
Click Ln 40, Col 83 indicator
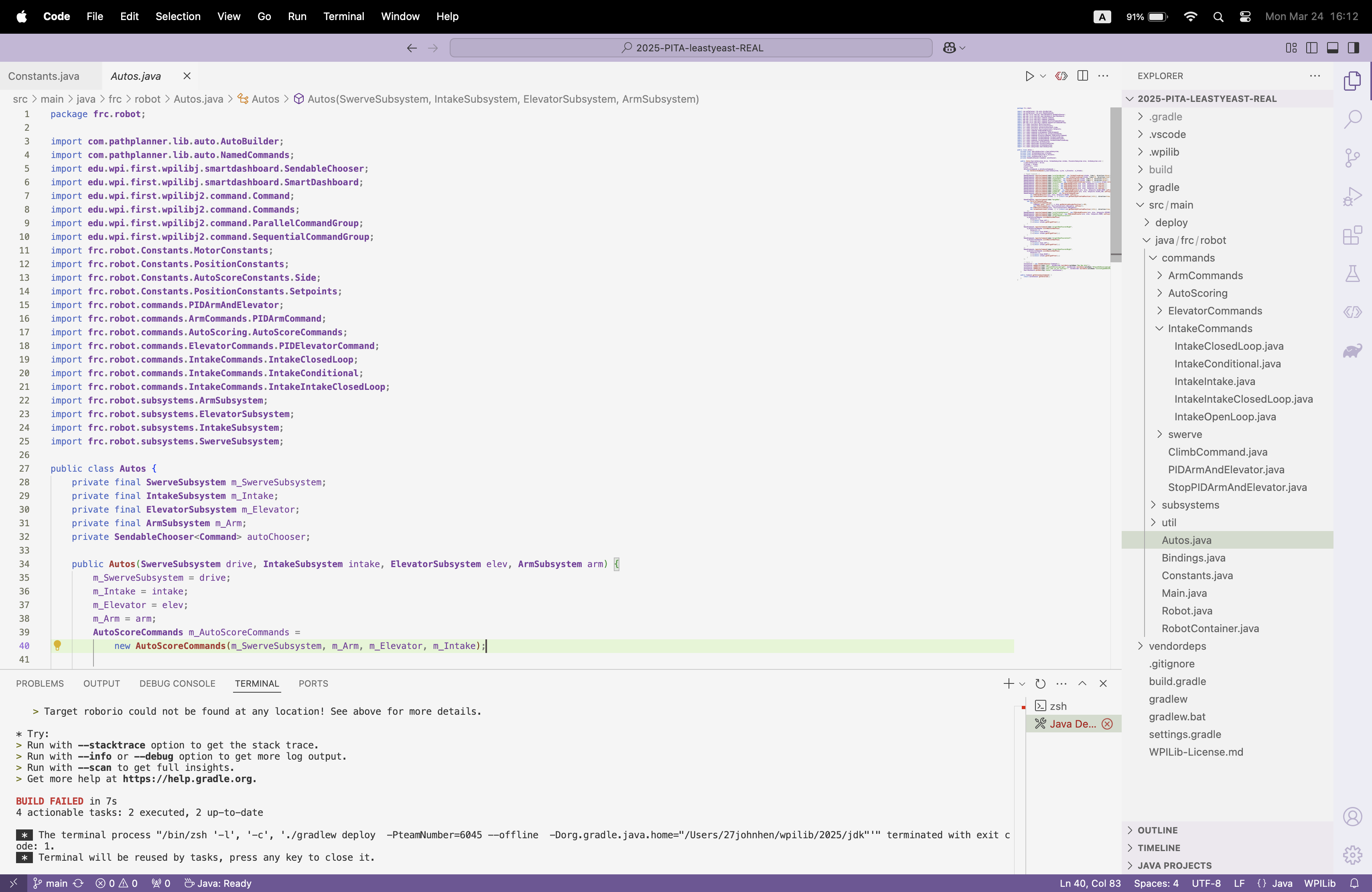(x=1090, y=883)
